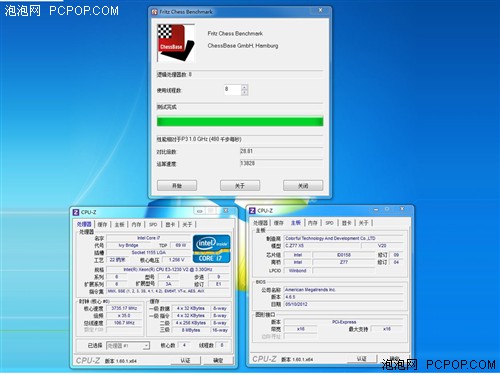500x375 pixels.
Task: Click the chipset ID value ID0158
Action: coord(344,255)
